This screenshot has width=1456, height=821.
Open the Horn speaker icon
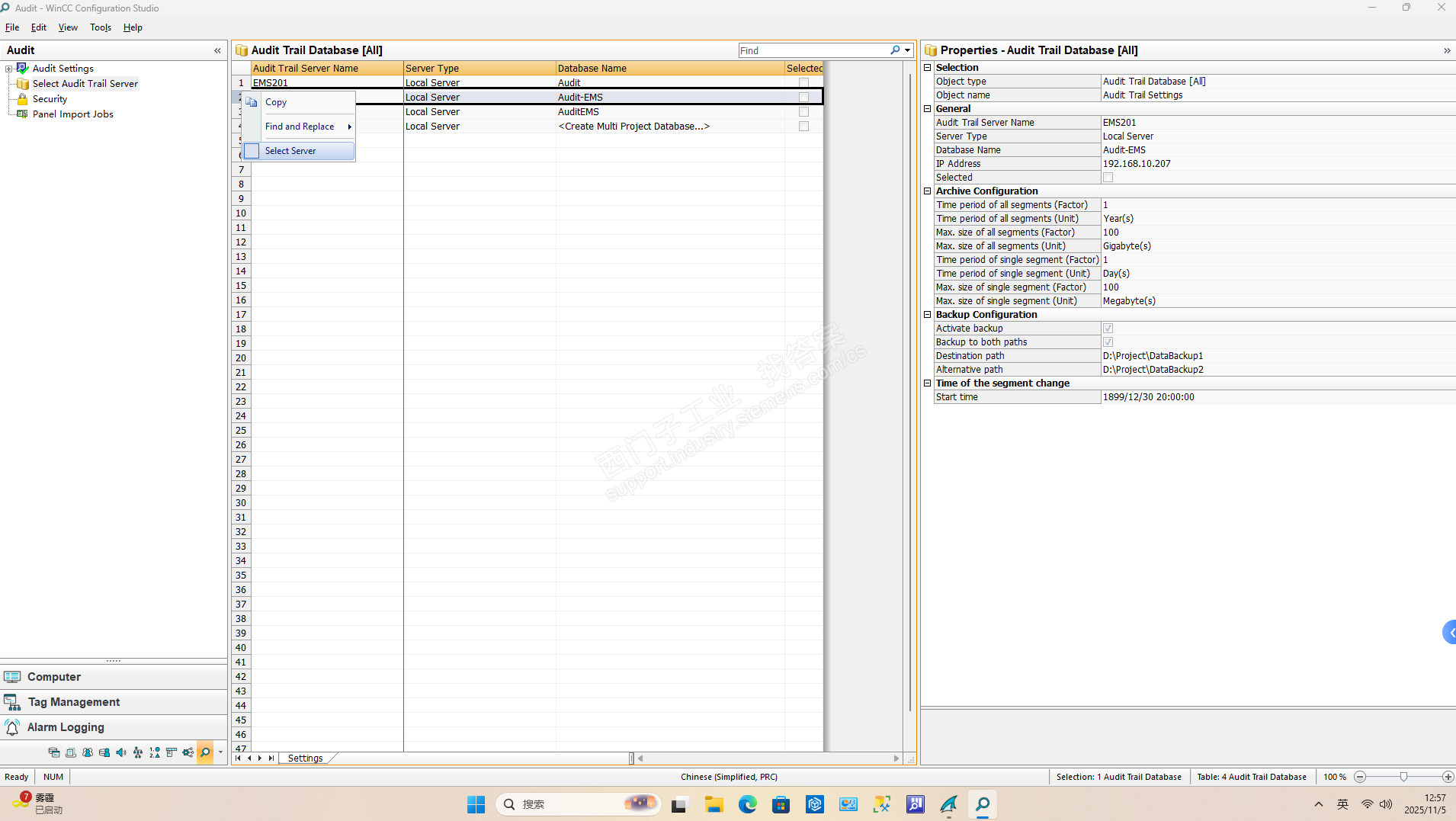pyautogui.click(x=121, y=752)
